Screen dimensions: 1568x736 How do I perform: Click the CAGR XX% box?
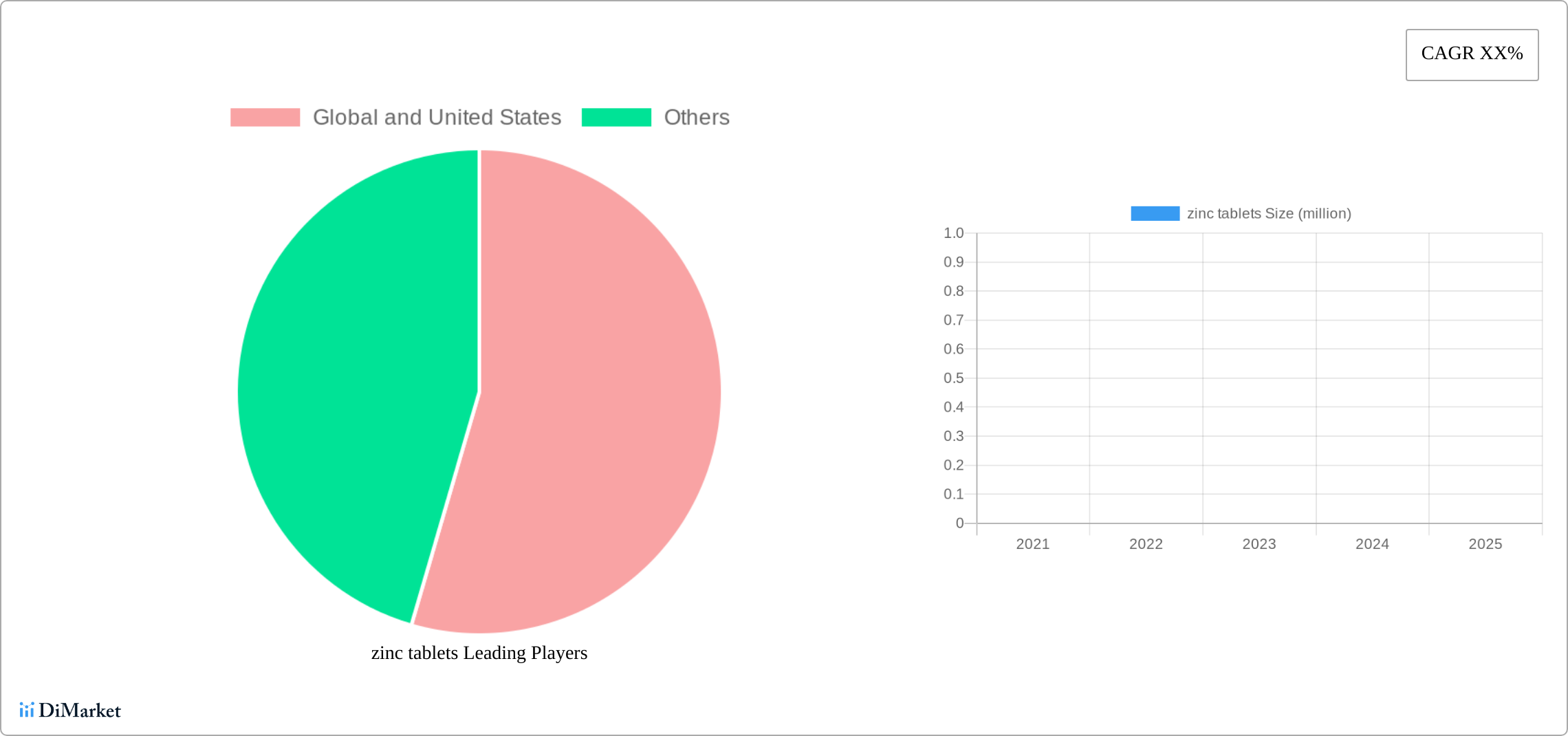pos(1472,54)
